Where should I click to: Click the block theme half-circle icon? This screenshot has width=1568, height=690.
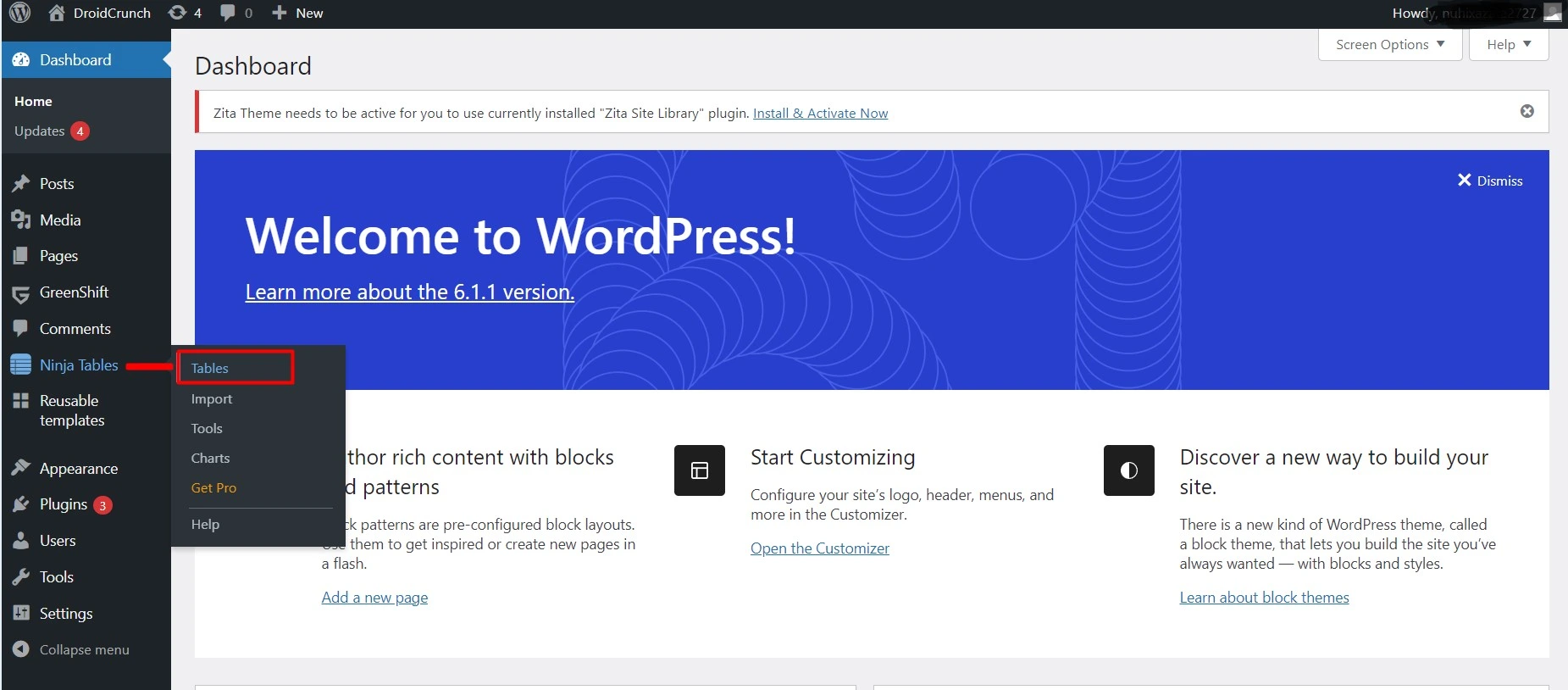click(1129, 470)
